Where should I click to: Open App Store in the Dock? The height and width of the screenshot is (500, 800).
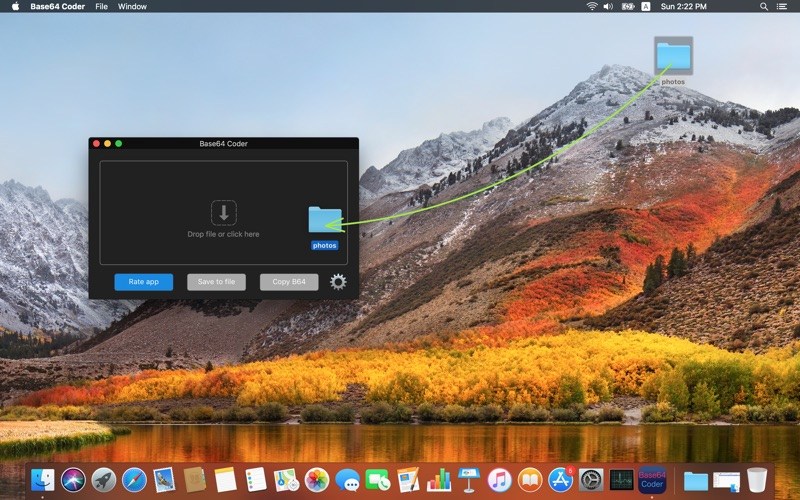tap(560, 480)
